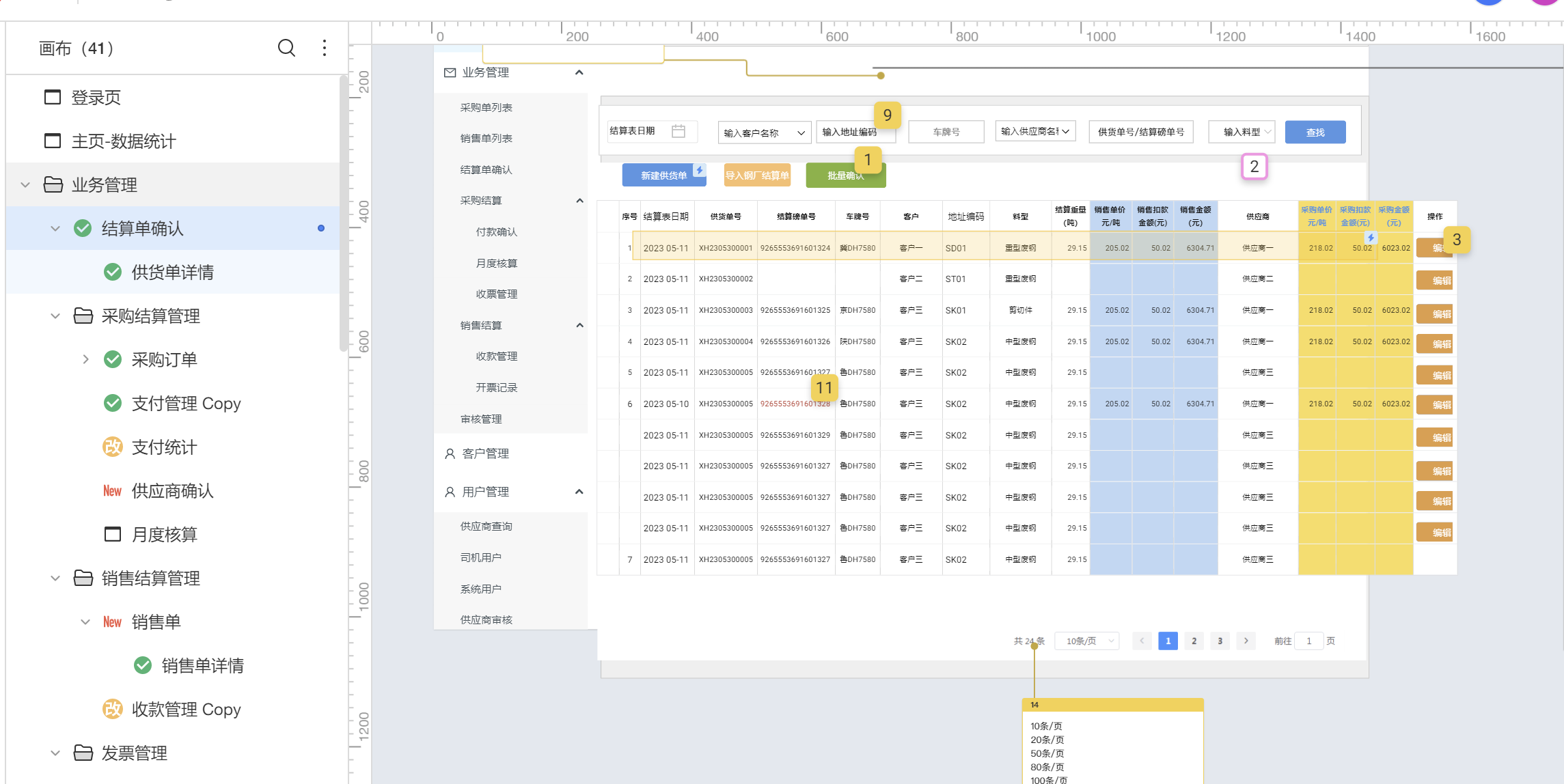1564x784 pixels.
Task: Collapse the 发票管理 tree folder
Action: [x=55, y=753]
